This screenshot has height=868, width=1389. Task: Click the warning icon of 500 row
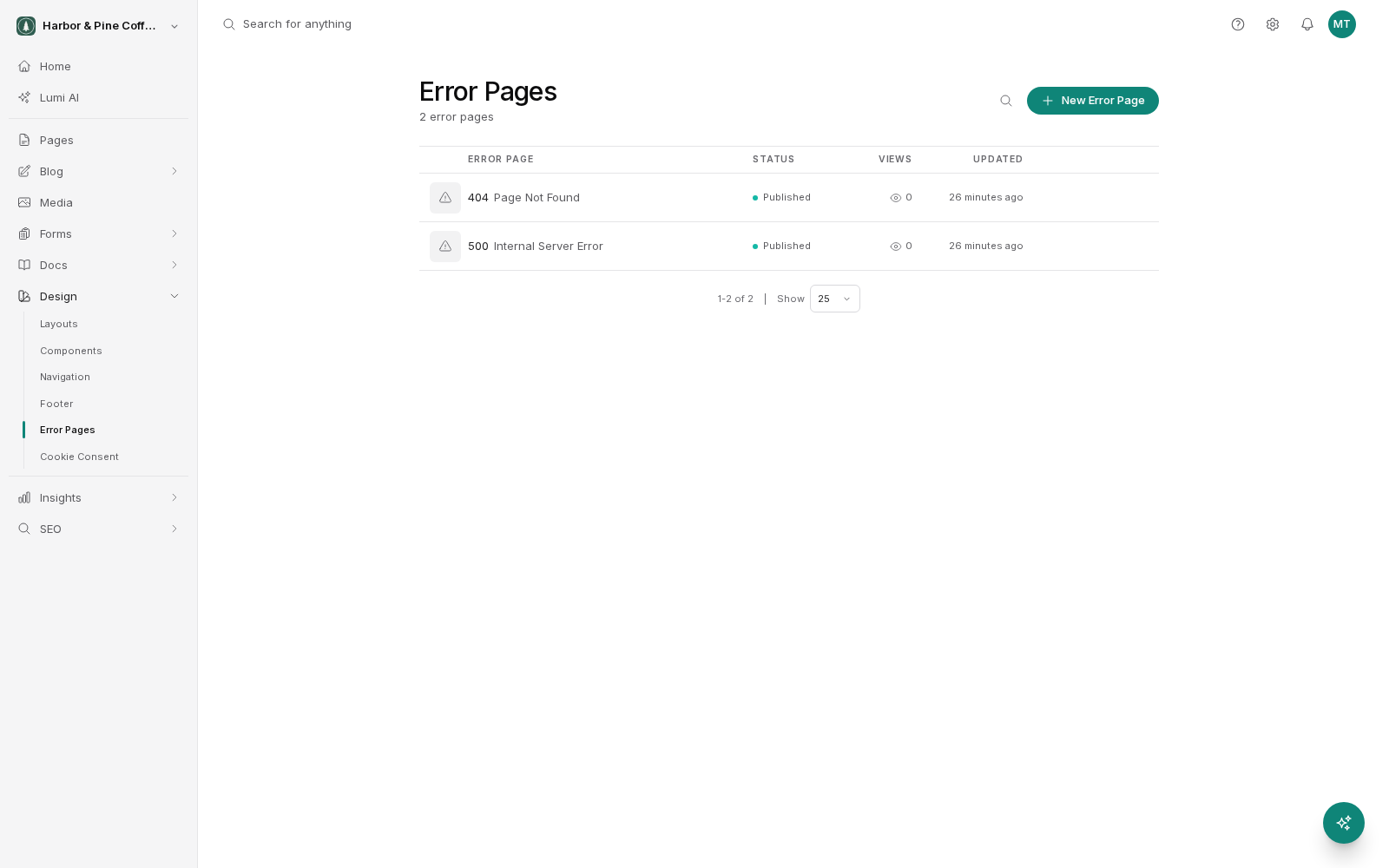coord(445,247)
